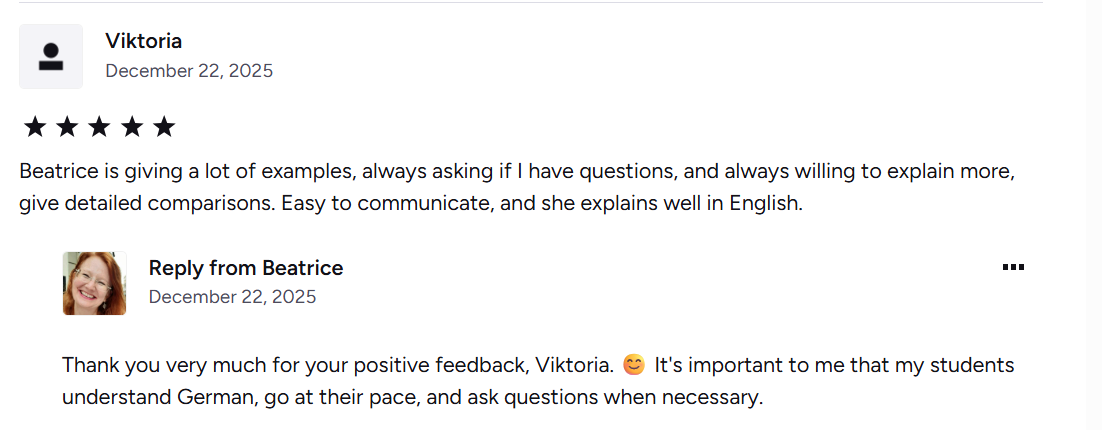Open Beatrice's profile photo
The width and height of the screenshot is (1102, 430).
pos(94,283)
